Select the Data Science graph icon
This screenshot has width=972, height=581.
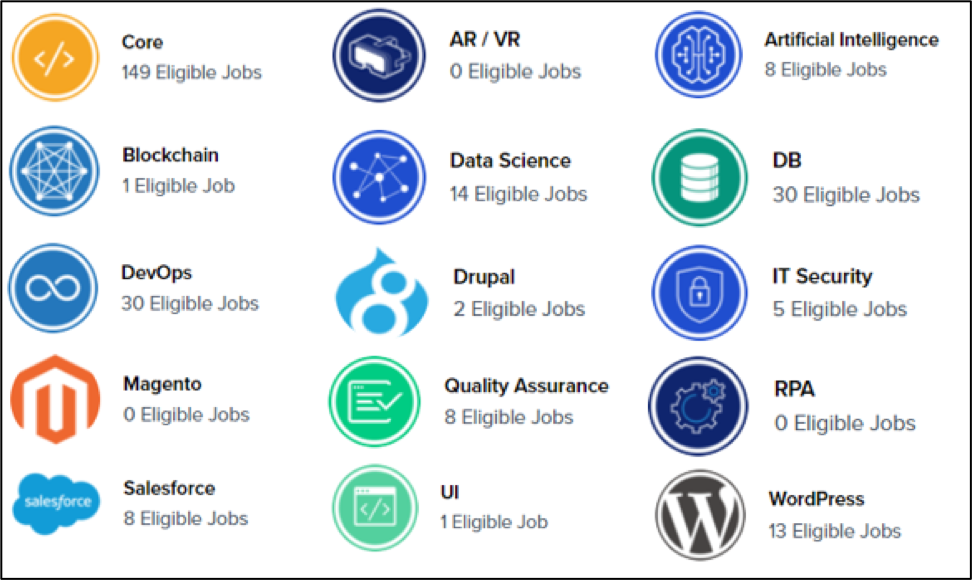(x=379, y=177)
